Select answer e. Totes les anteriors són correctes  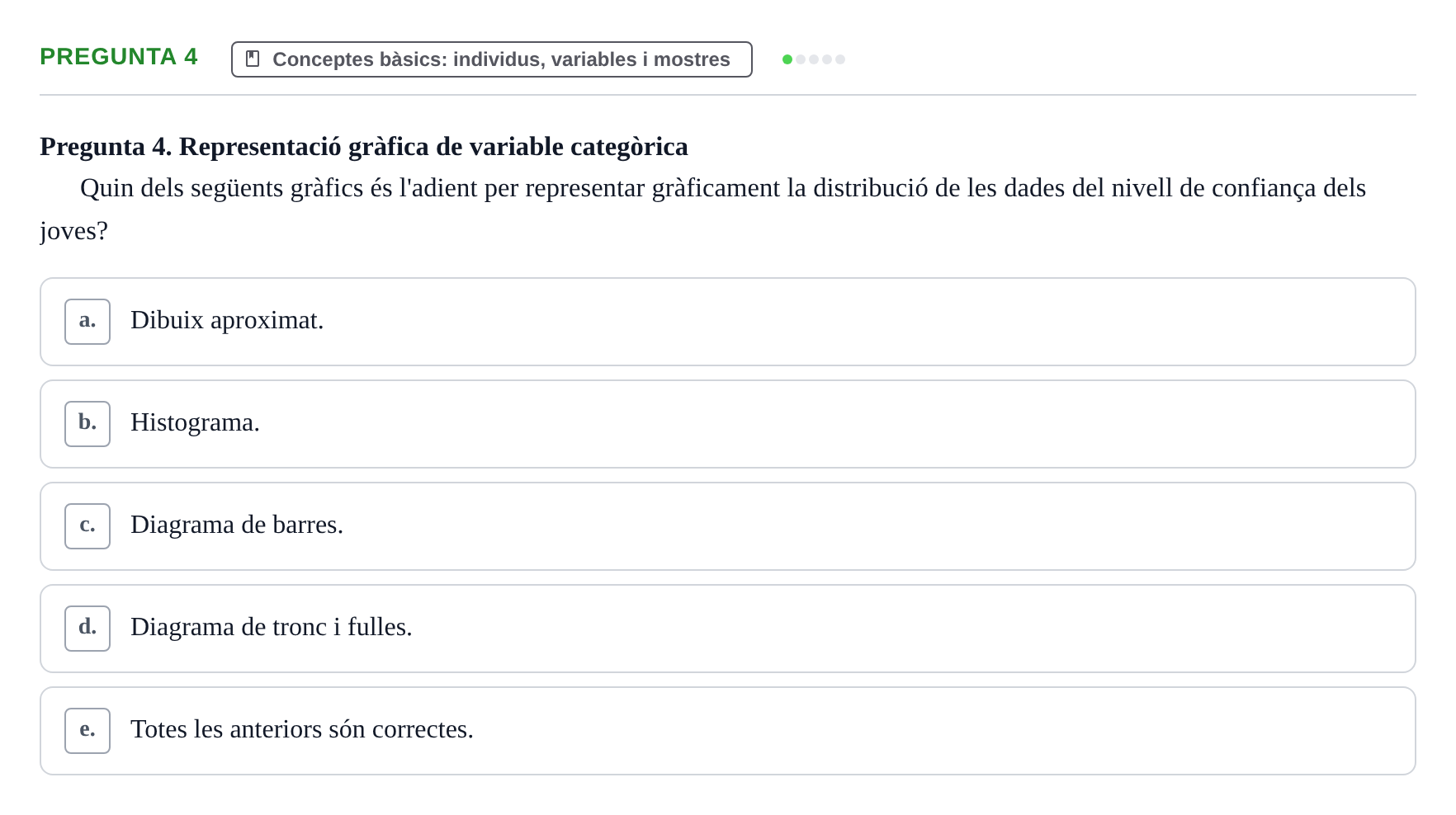pyautogui.click(x=728, y=731)
